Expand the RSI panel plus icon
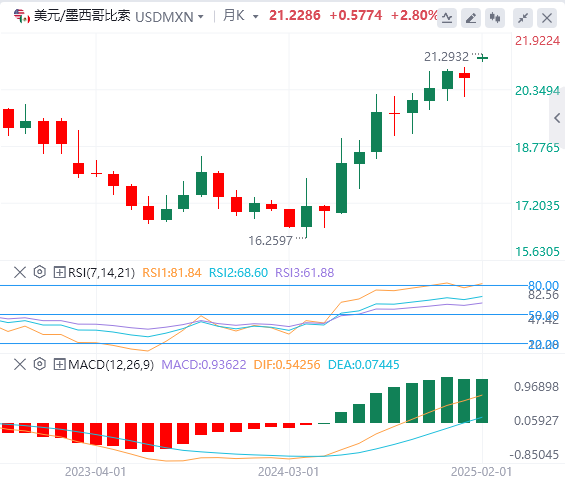565x485 pixels. coord(59,272)
